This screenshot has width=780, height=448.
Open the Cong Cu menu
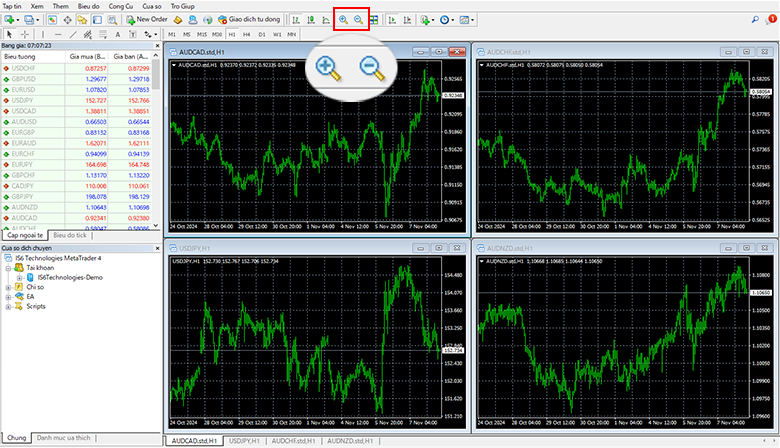[x=121, y=6]
